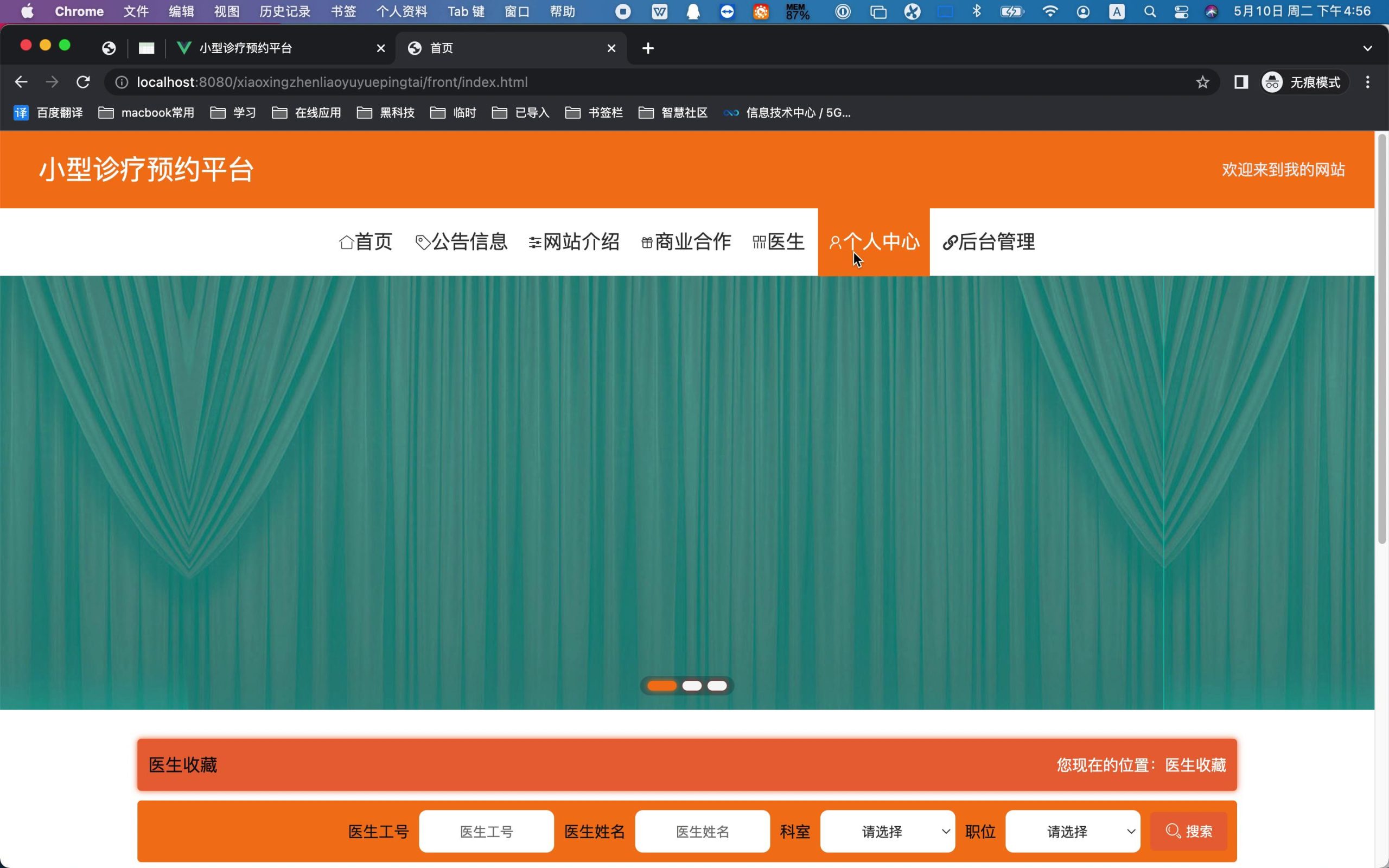Expand the 职位 dropdown
This screenshot has height=868, width=1389.
[x=1072, y=831]
